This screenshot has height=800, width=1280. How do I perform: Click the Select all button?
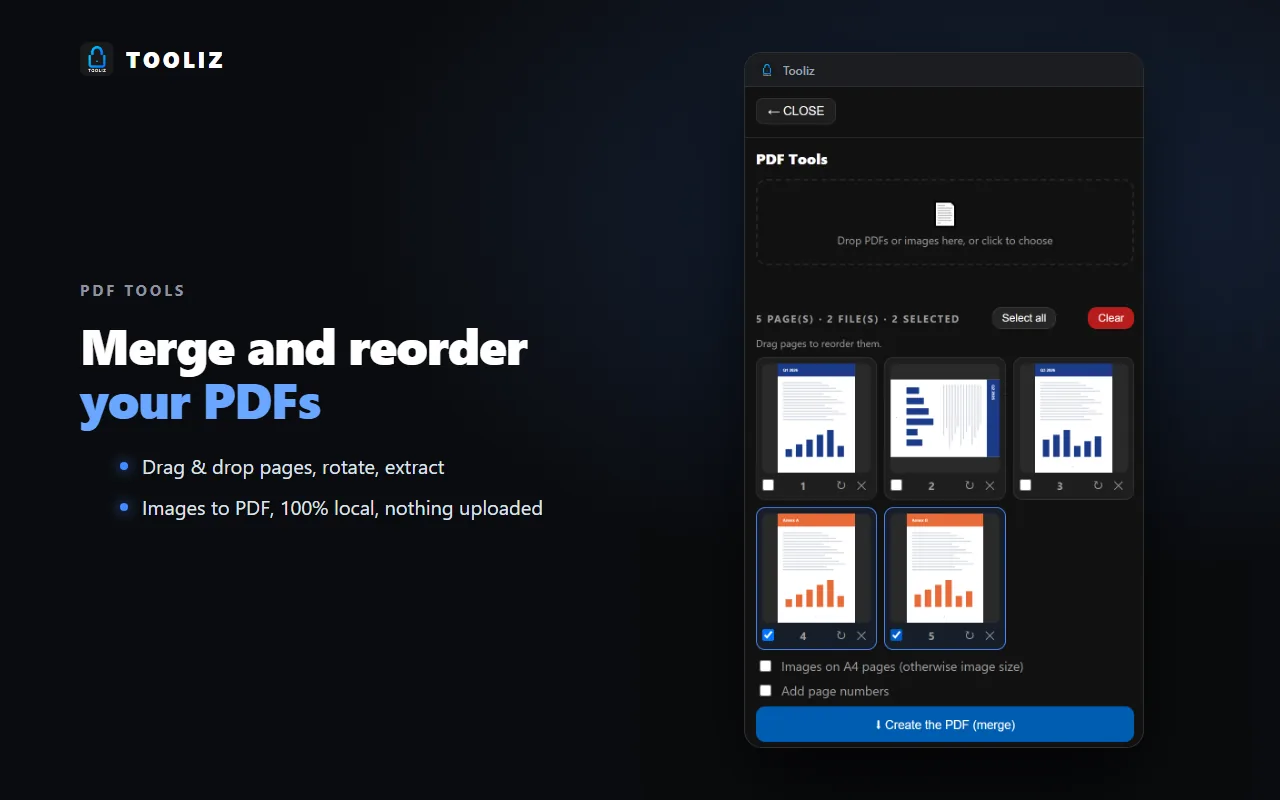click(x=1024, y=318)
